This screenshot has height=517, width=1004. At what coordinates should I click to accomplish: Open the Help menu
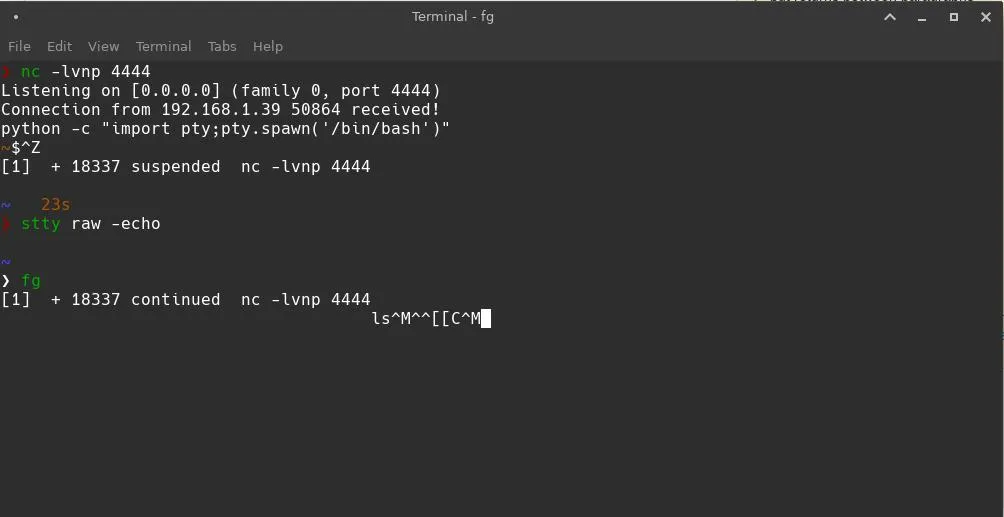pyautogui.click(x=267, y=46)
